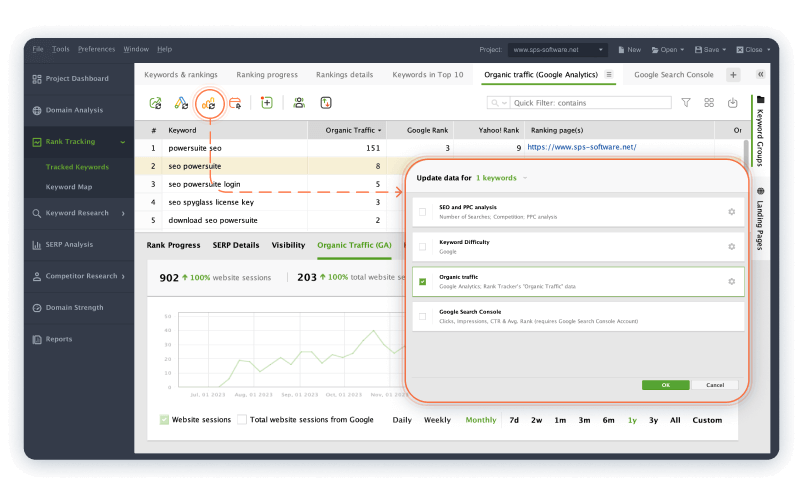This screenshot has width=803, height=498.
Task: Open settings gear for SEO and PPC analysis
Action: [732, 212]
